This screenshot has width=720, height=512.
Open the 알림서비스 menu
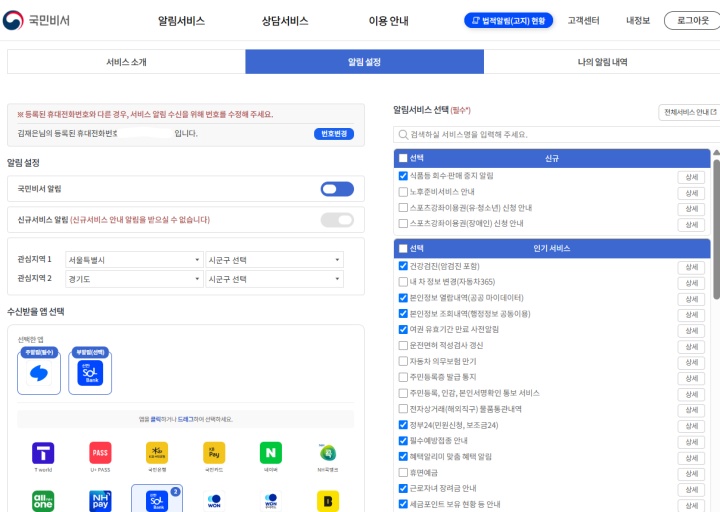(x=181, y=21)
